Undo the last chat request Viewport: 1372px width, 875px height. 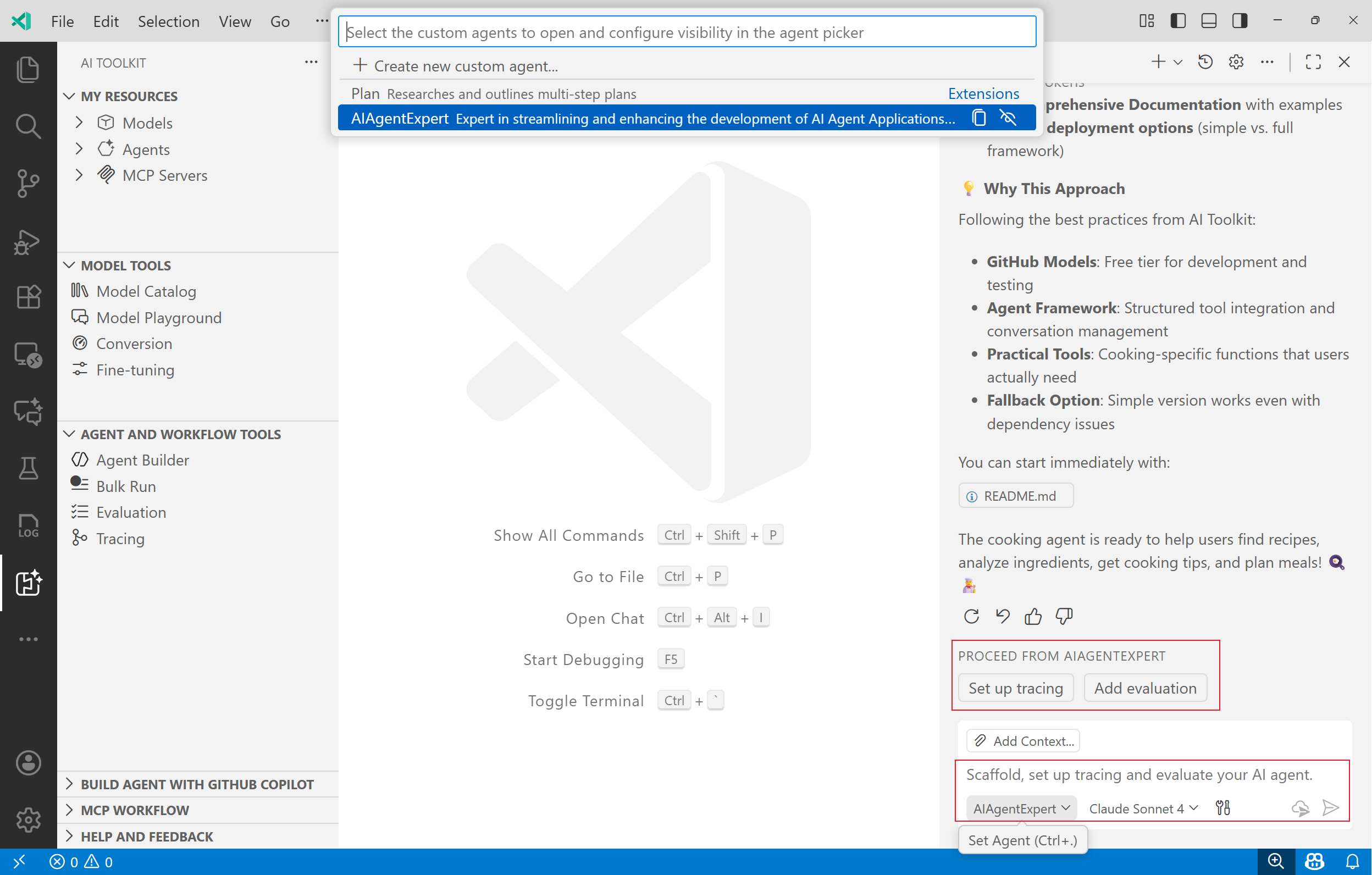pos(1002,616)
